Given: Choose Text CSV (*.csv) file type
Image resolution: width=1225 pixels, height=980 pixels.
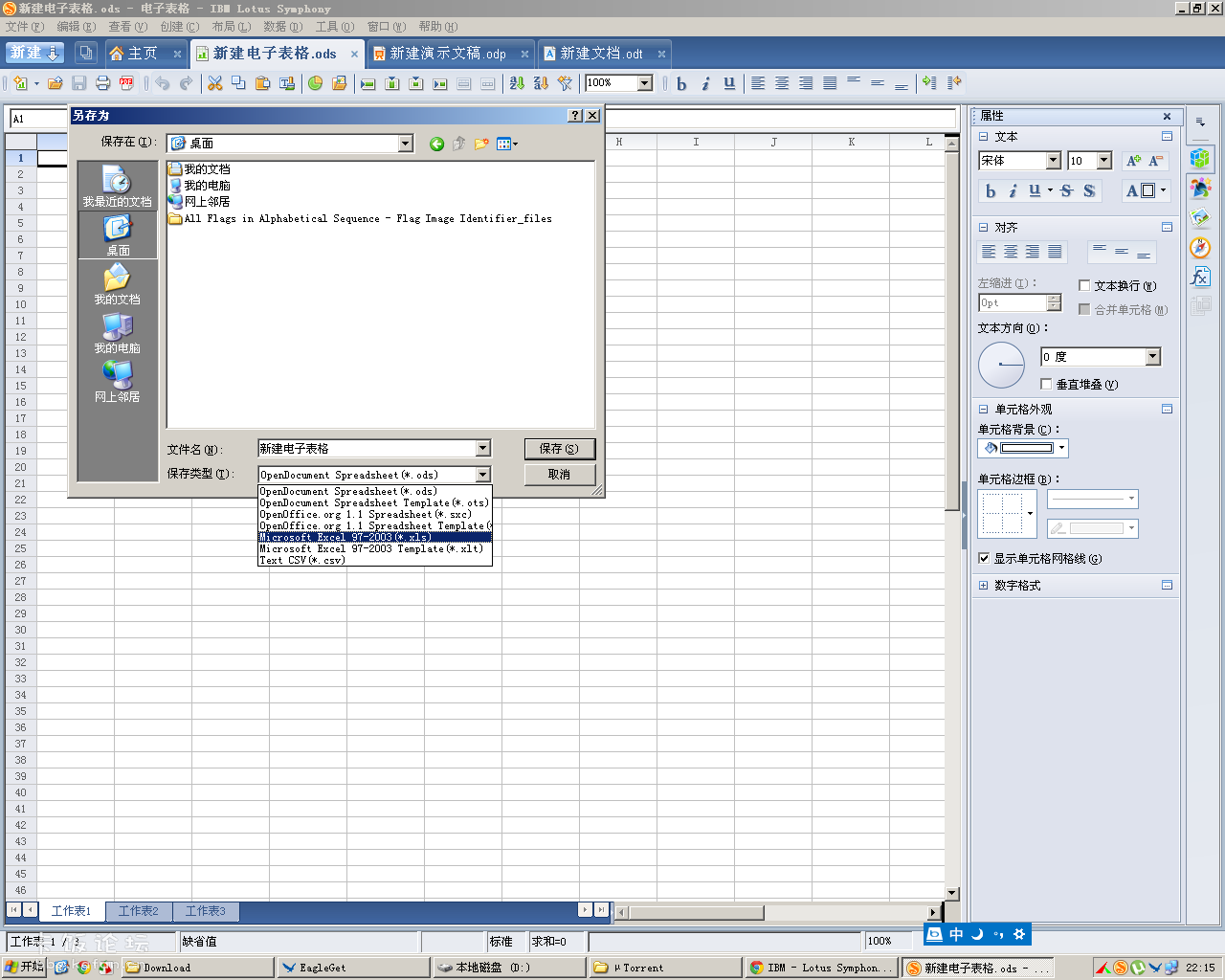Looking at the screenshot, I should coord(375,560).
